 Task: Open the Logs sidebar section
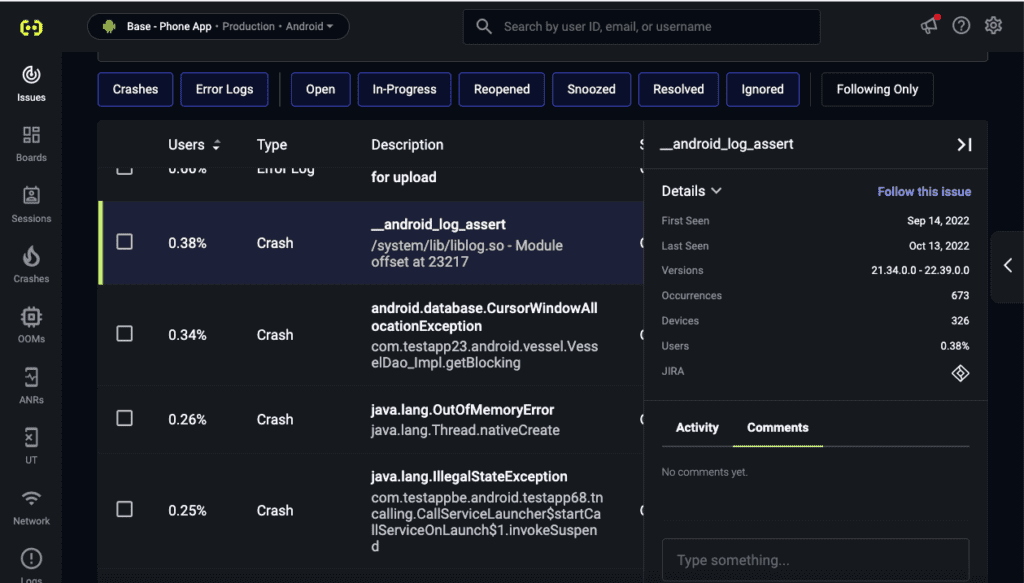31,565
